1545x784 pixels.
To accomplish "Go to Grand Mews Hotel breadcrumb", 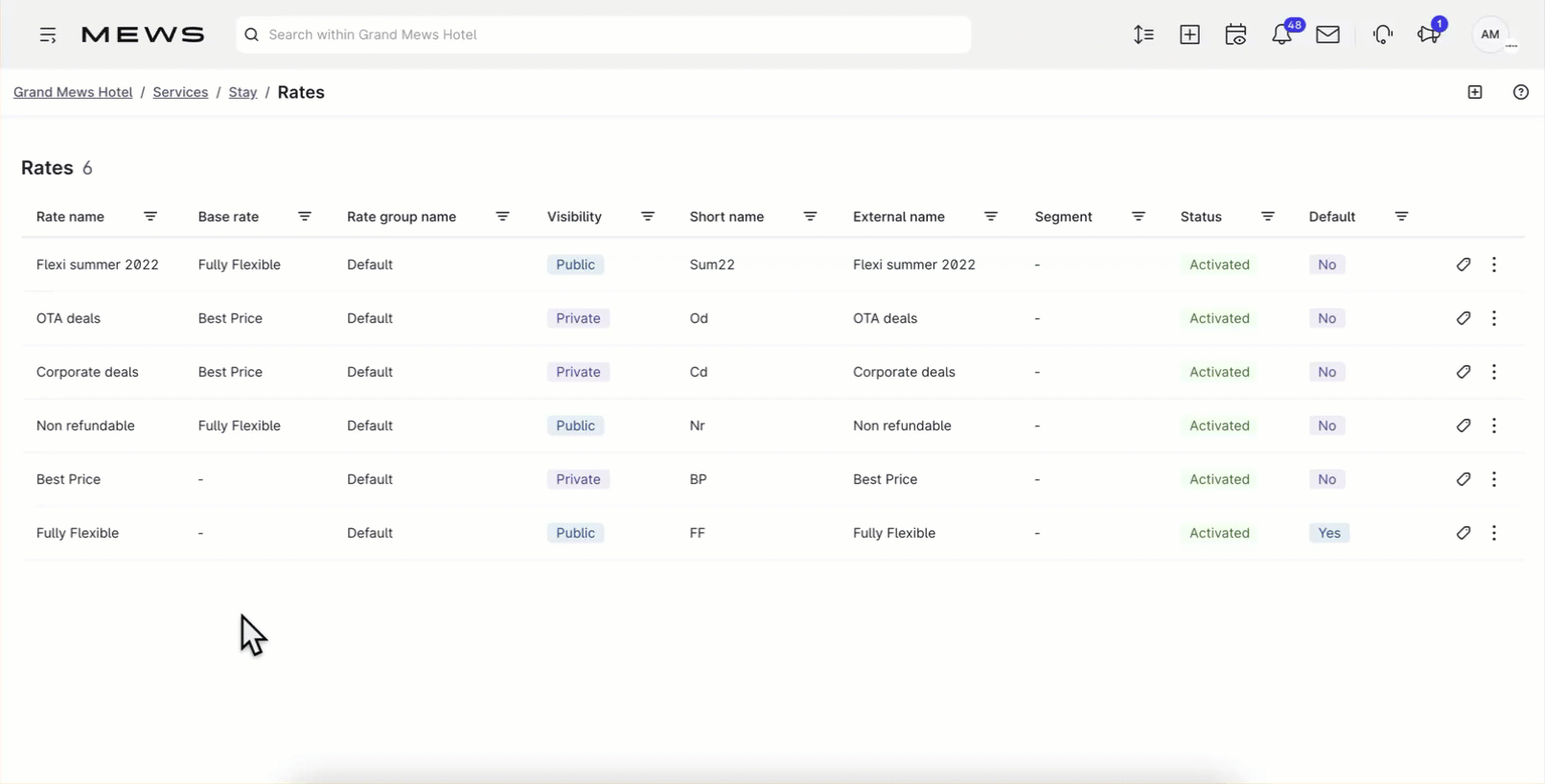I will pyautogui.click(x=73, y=92).
